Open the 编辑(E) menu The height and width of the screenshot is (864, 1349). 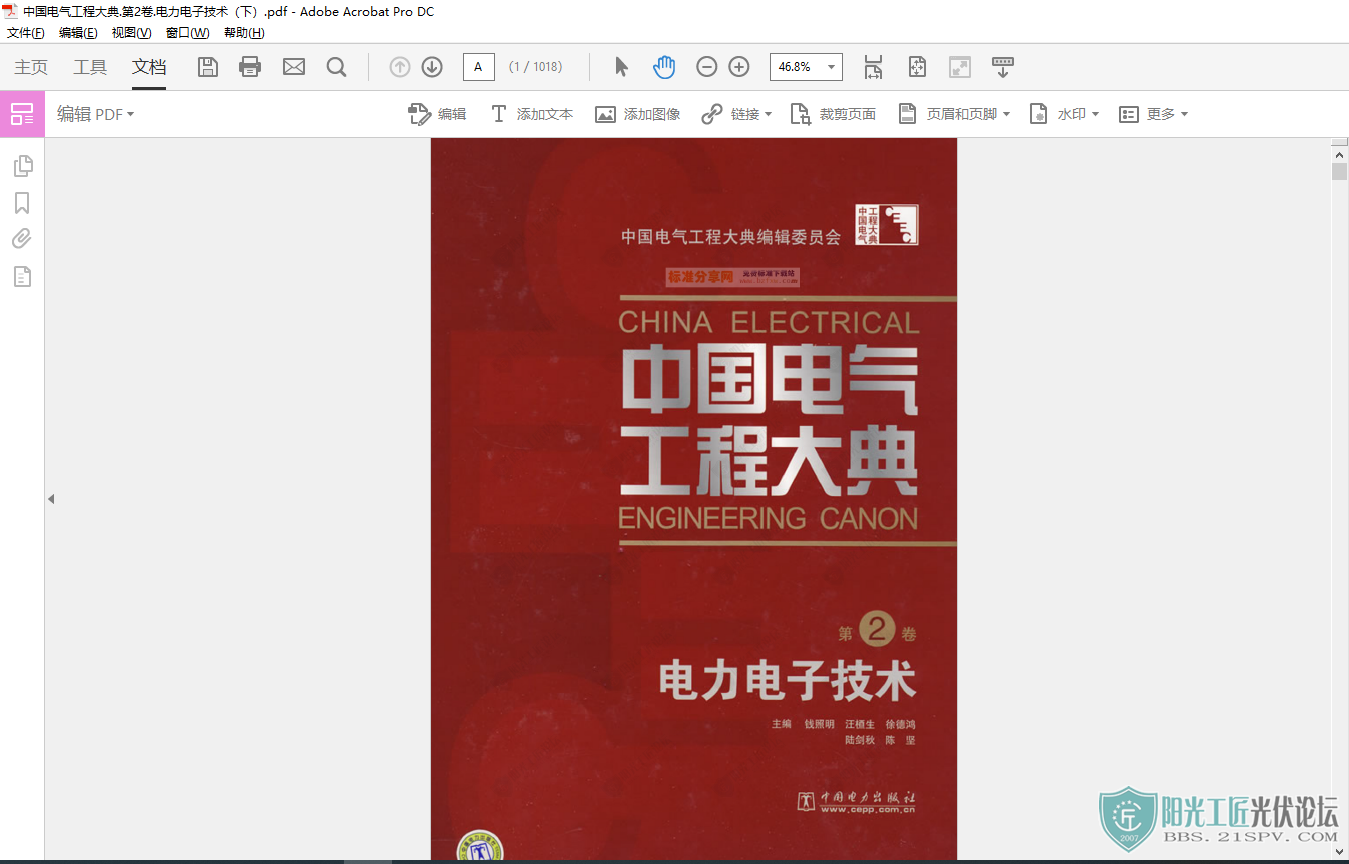(78, 33)
